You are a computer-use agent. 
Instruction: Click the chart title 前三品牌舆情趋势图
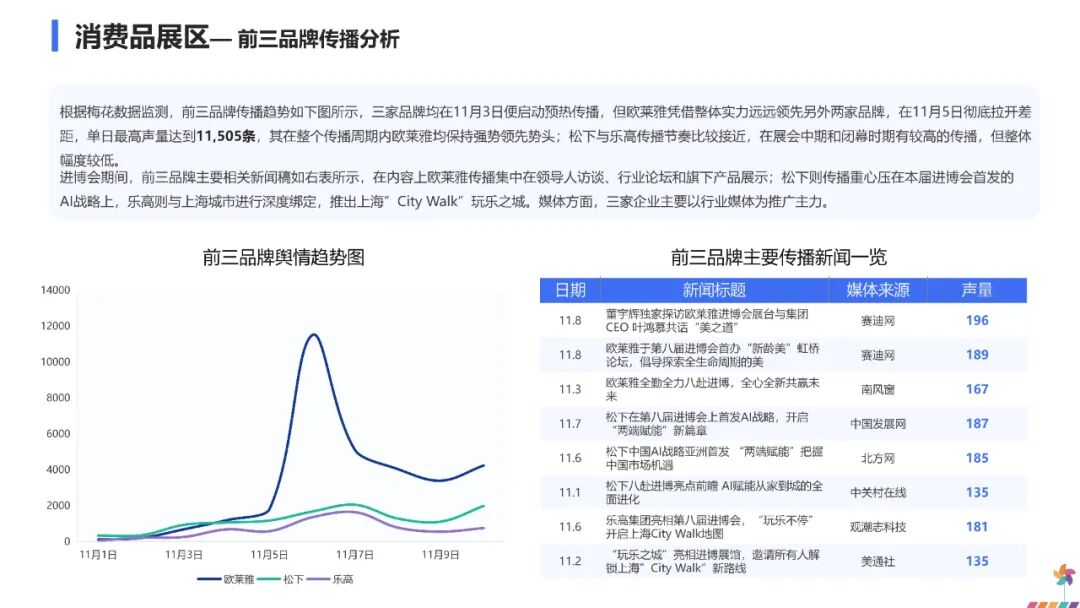[283, 258]
